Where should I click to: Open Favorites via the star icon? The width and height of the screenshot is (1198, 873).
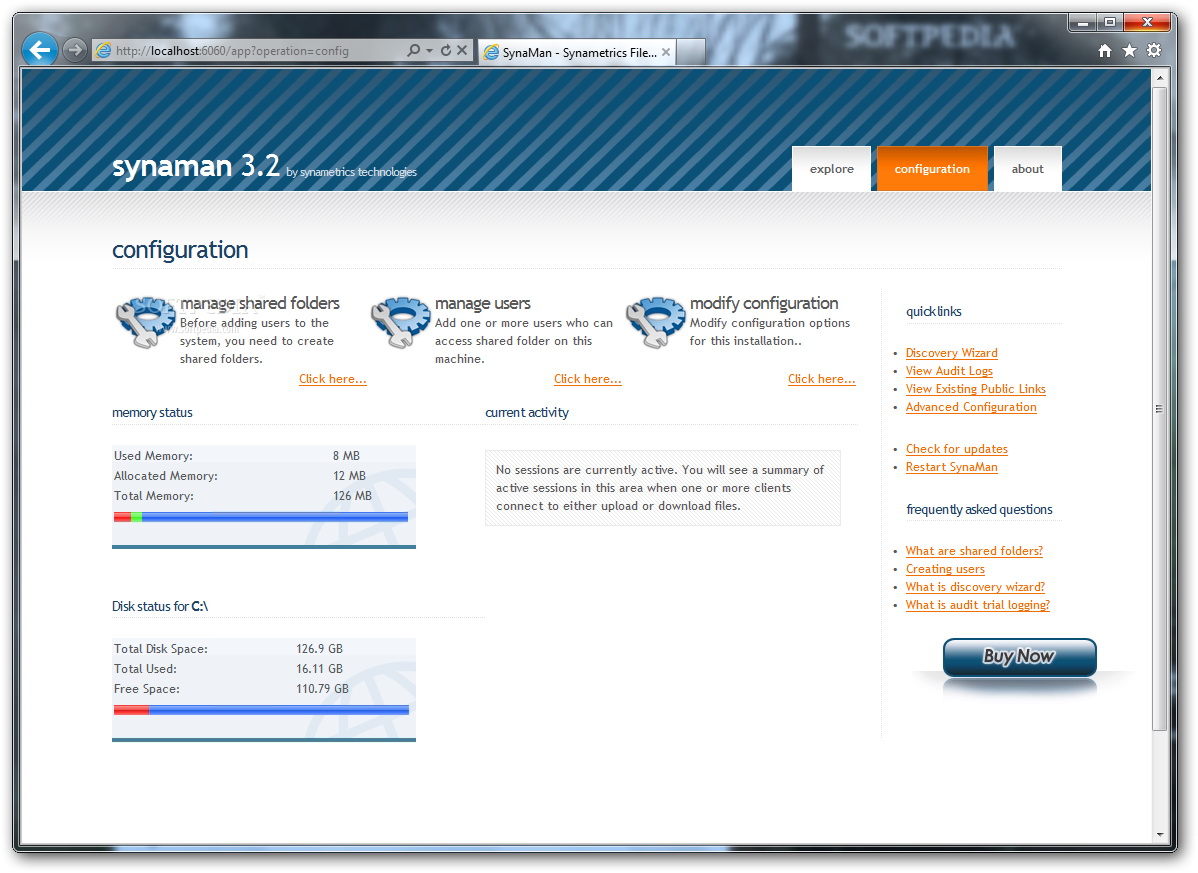1129,50
